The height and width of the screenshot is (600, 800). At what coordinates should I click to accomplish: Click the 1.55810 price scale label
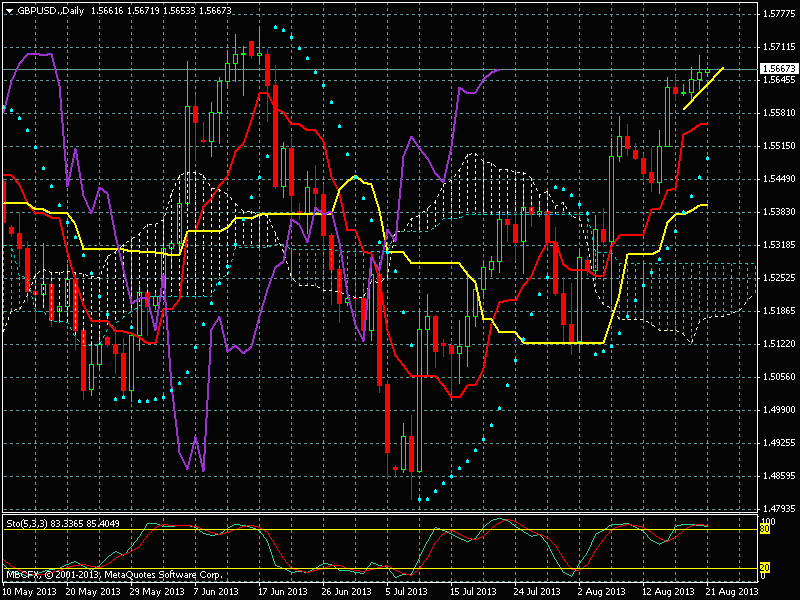tap(778, 113)
